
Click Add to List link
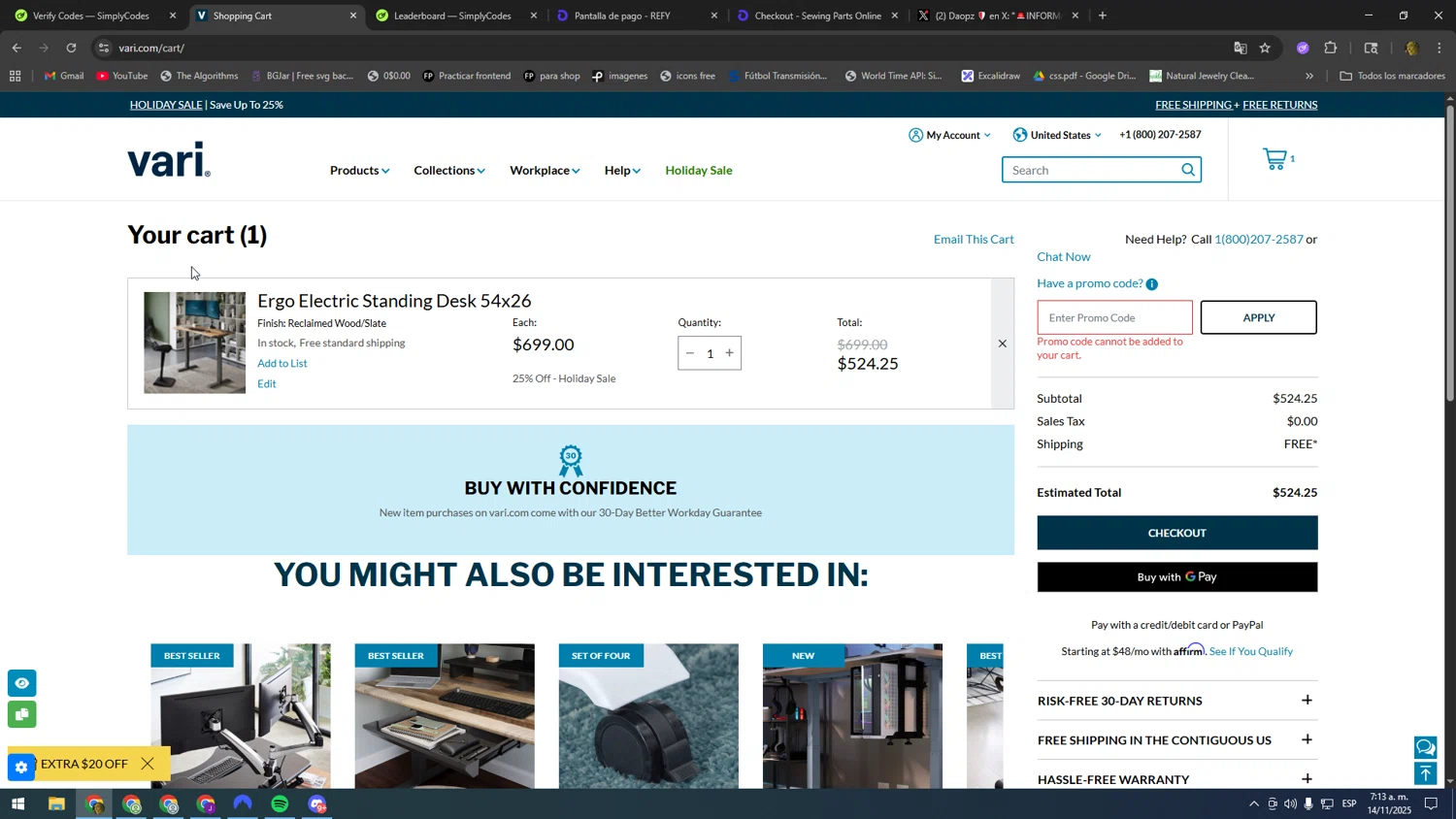click(281, 364)
